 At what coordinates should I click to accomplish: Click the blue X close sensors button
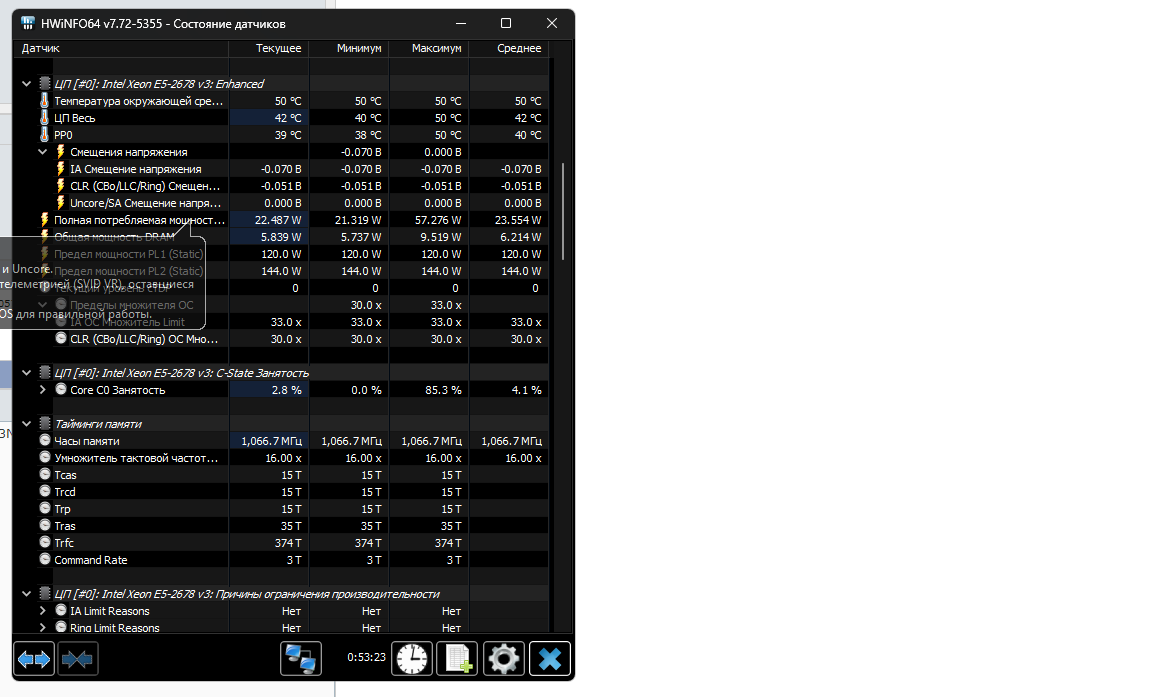[550, 659]
